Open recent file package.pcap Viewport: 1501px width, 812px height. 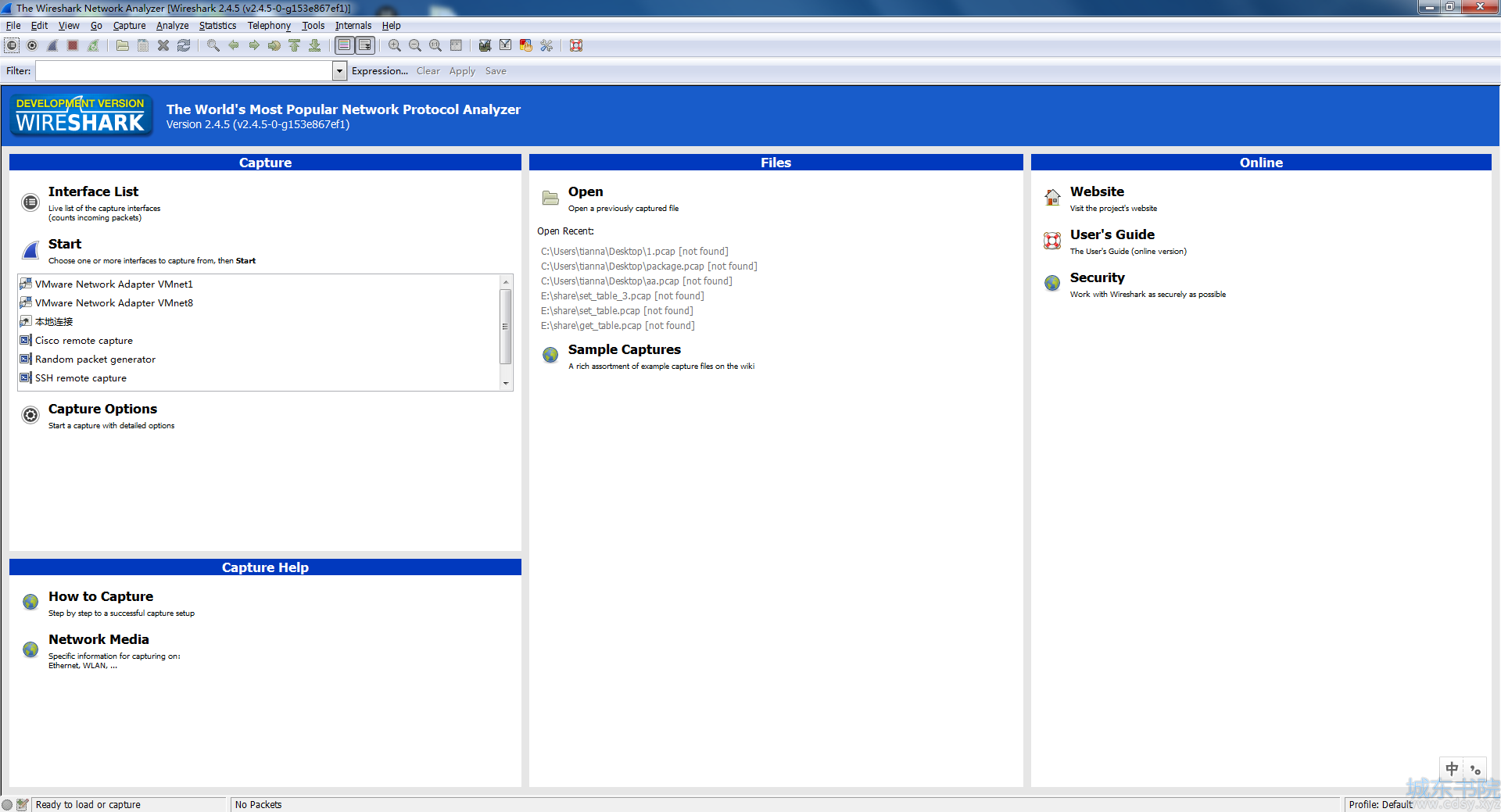tap(649, 266)
